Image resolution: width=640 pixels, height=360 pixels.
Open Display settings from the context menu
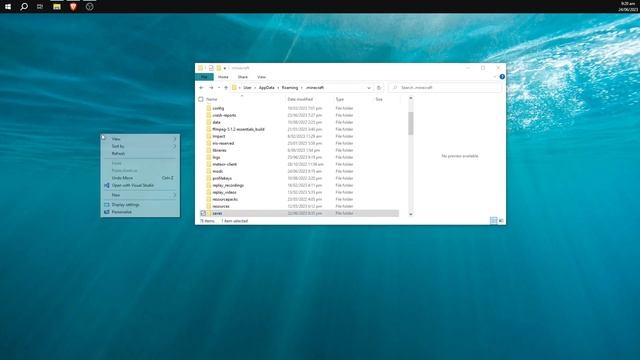click(x=140, y=204)
